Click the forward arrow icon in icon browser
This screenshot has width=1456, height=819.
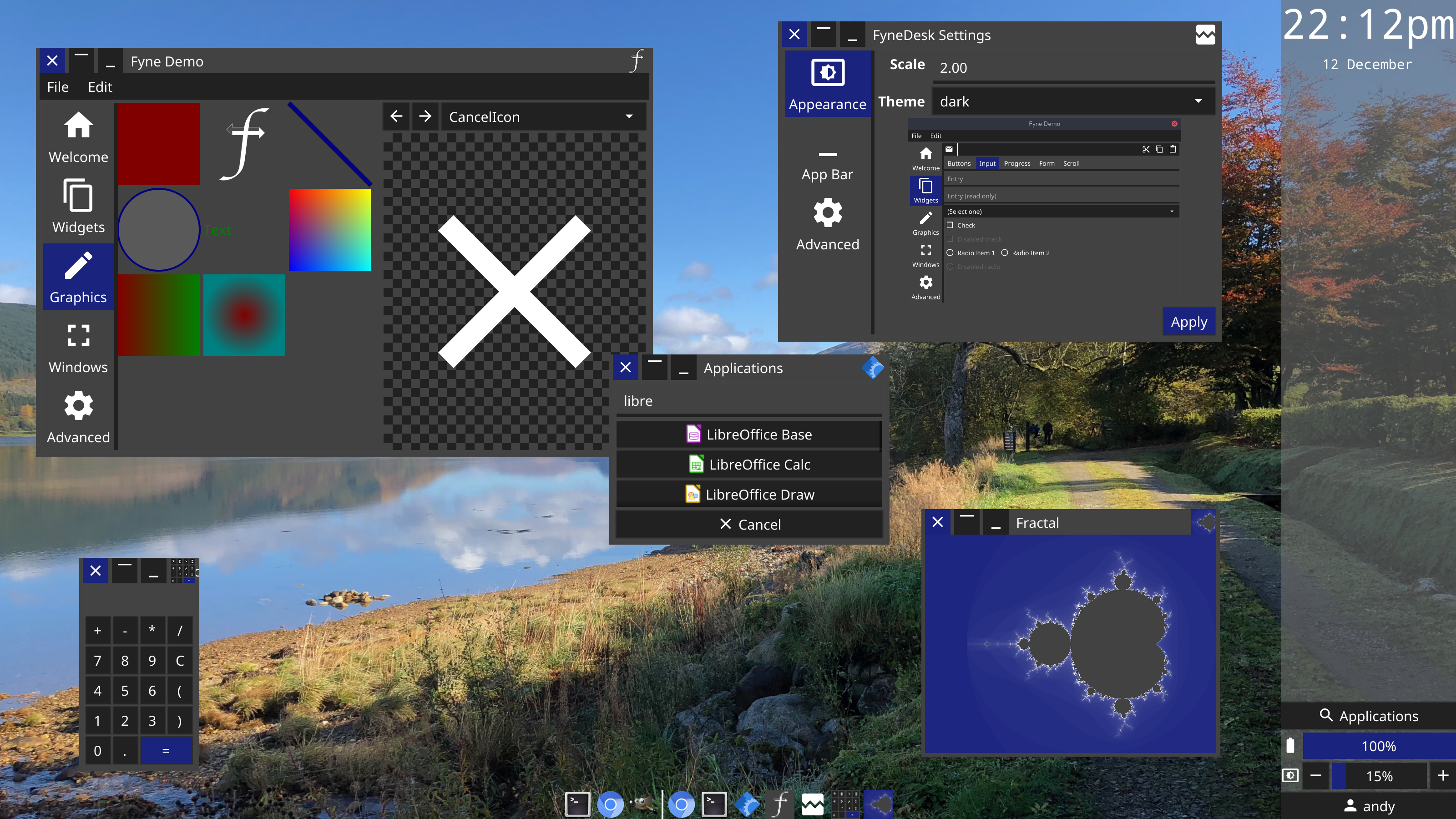425,116
